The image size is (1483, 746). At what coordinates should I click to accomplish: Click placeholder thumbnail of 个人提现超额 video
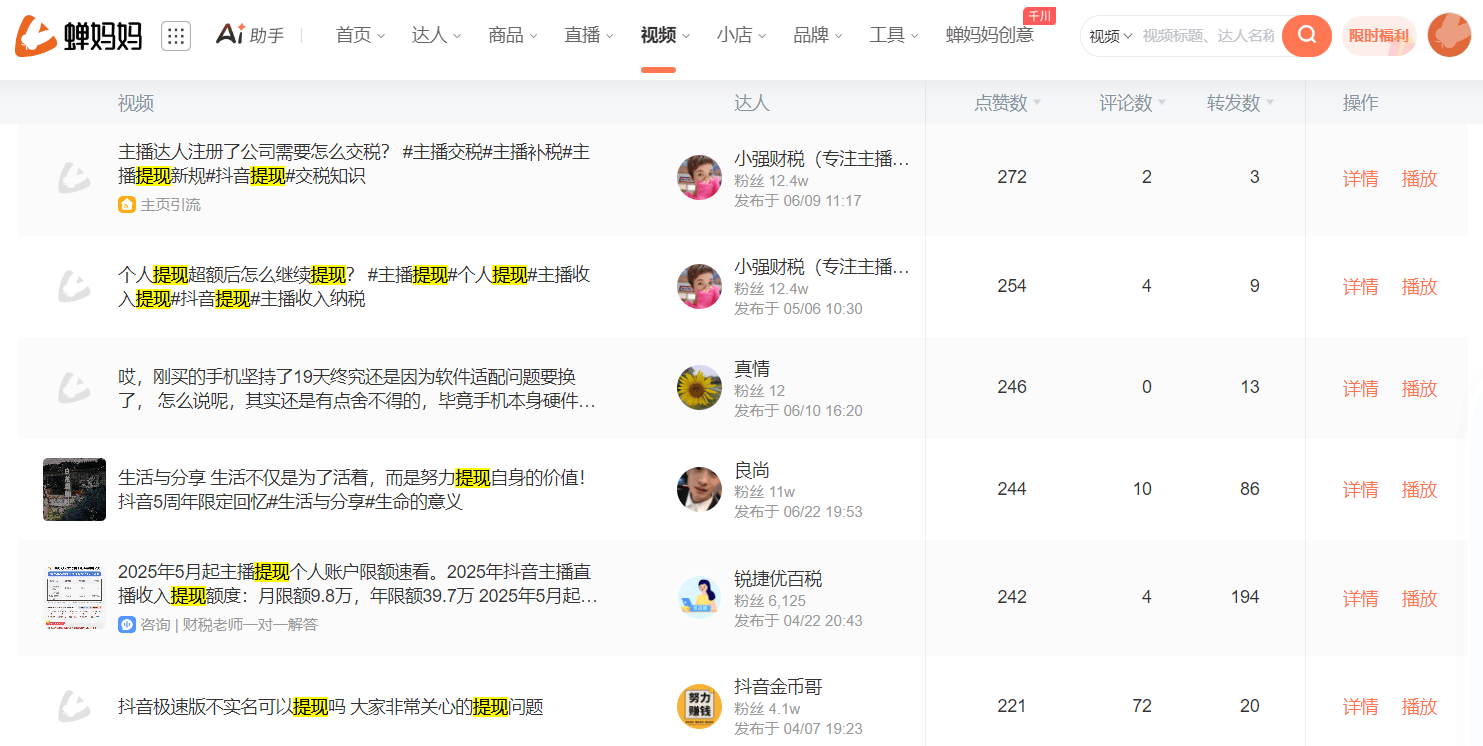point(74,286)
